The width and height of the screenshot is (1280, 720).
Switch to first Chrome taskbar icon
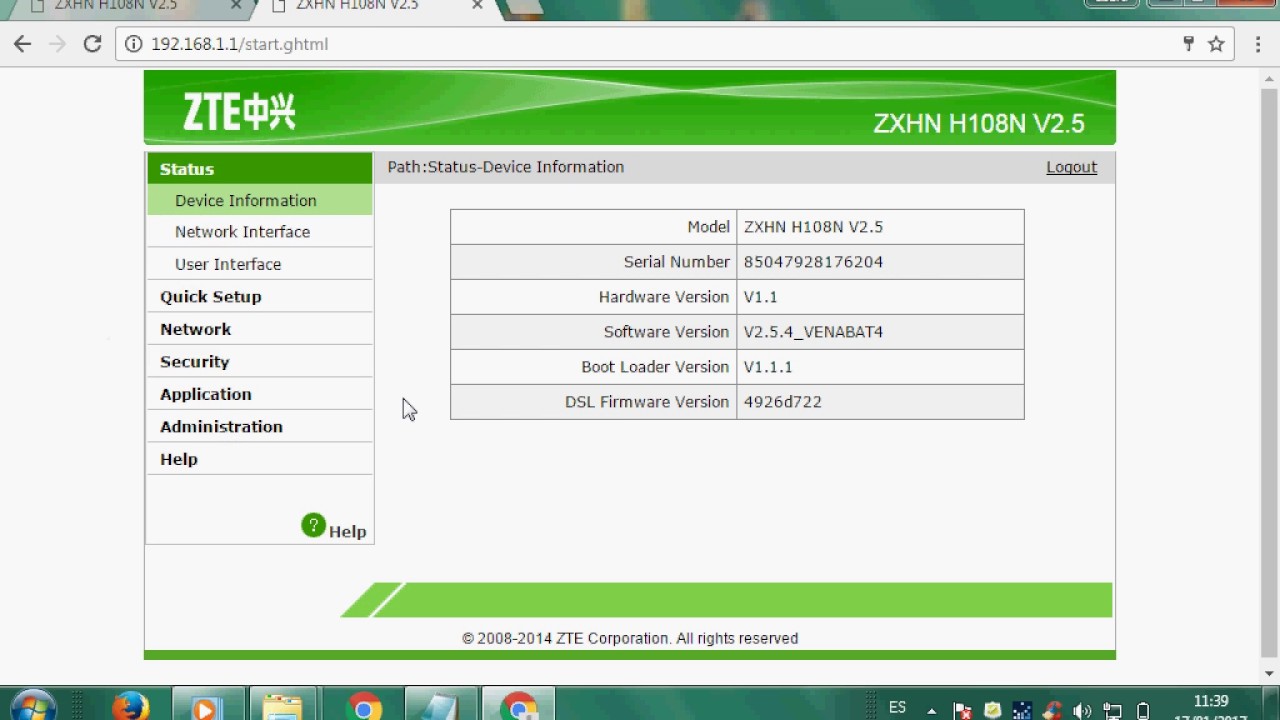point(363,706)
